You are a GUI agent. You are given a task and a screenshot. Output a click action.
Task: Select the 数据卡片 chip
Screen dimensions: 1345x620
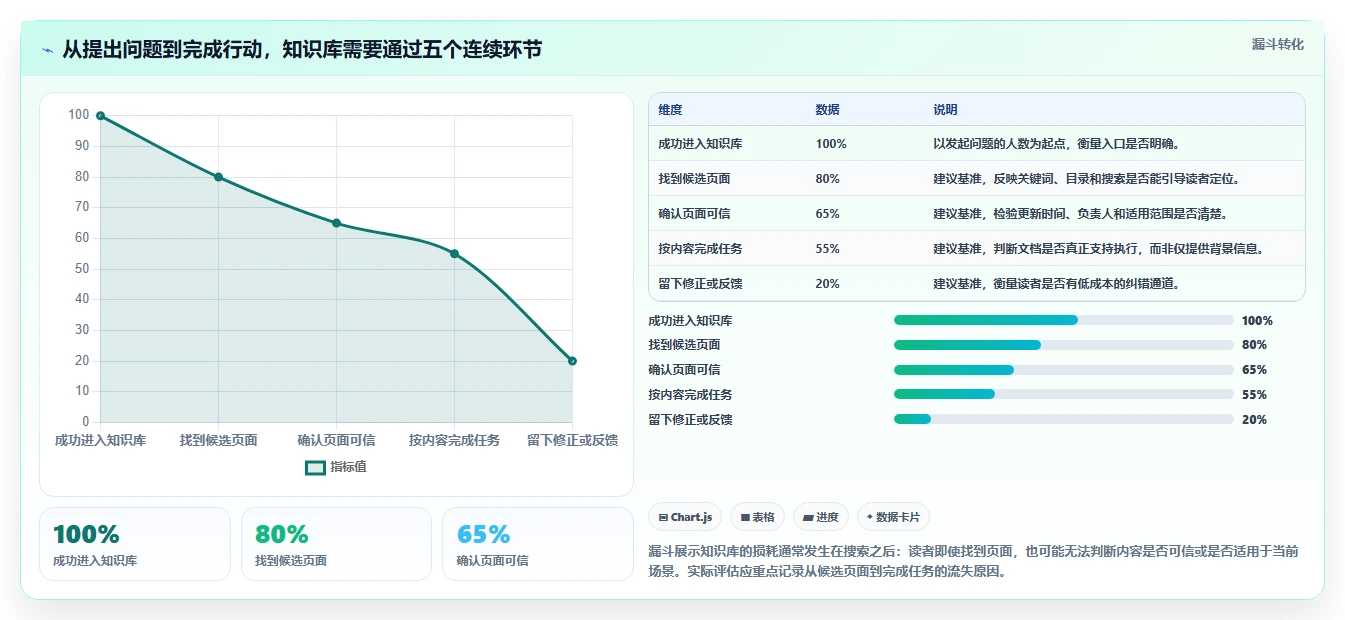click(x=893, y=517)
